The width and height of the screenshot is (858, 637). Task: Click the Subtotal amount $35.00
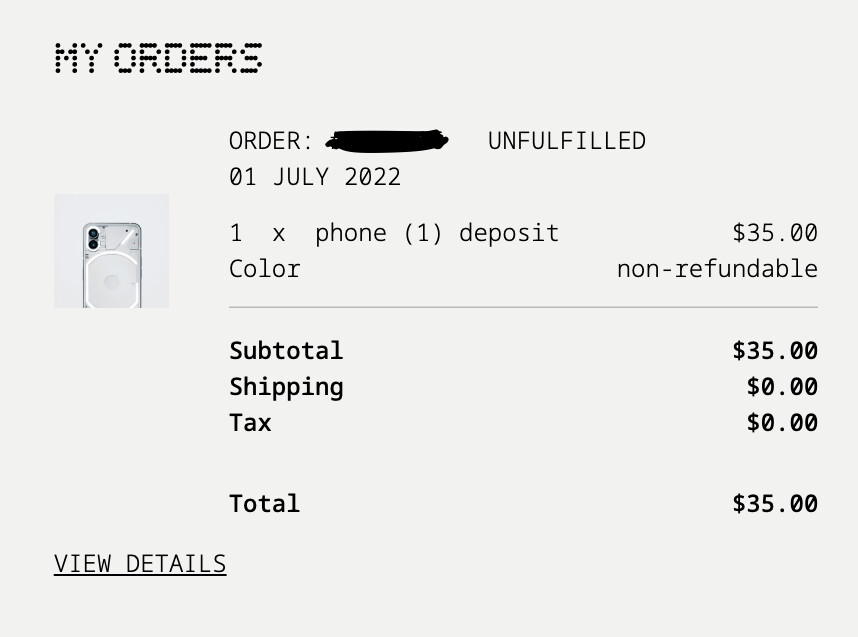(774, 351)
